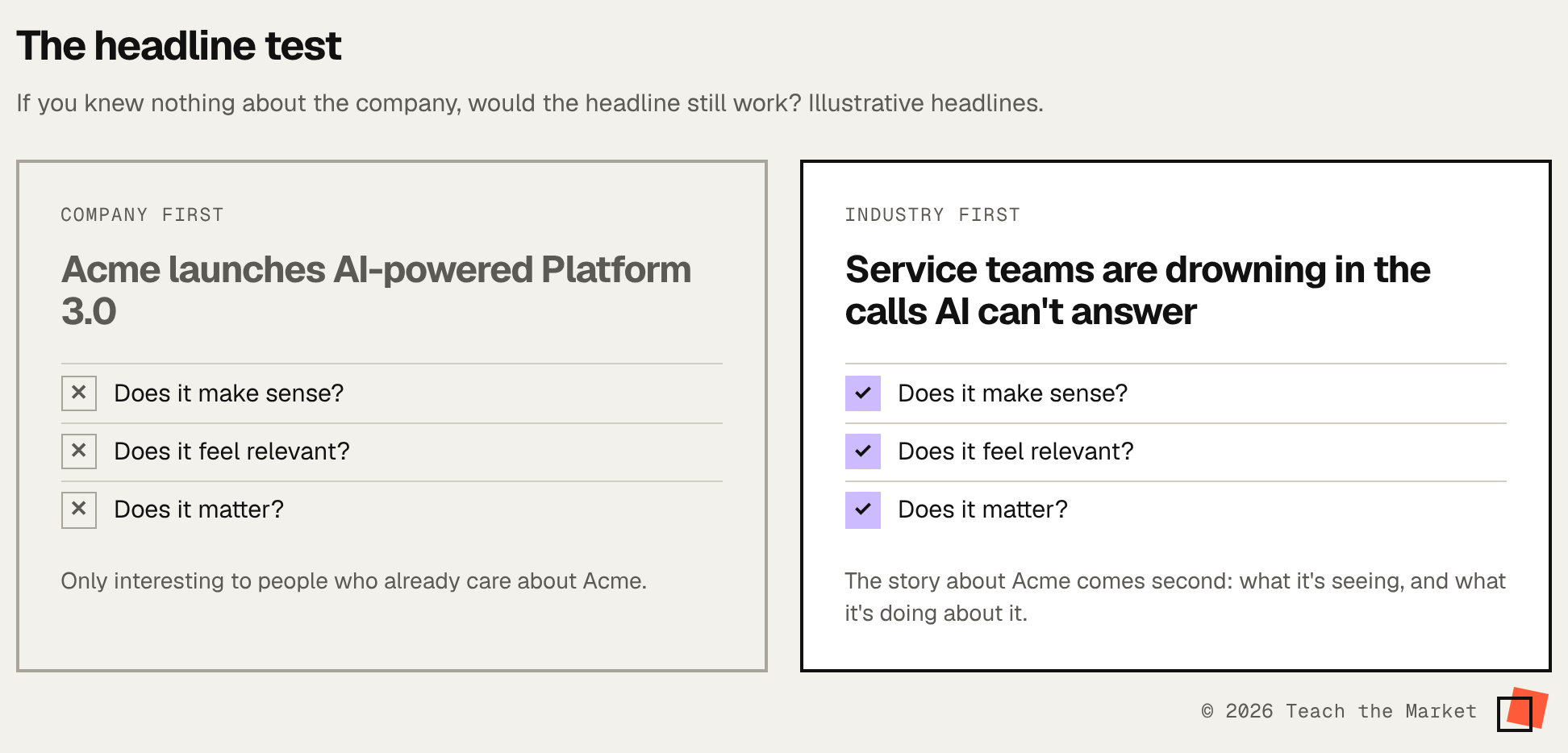This screenshot has width=1568, height=753.
Task: Toggle X box beside Company First 'feel relevant?'
Action: coord(79,451)
